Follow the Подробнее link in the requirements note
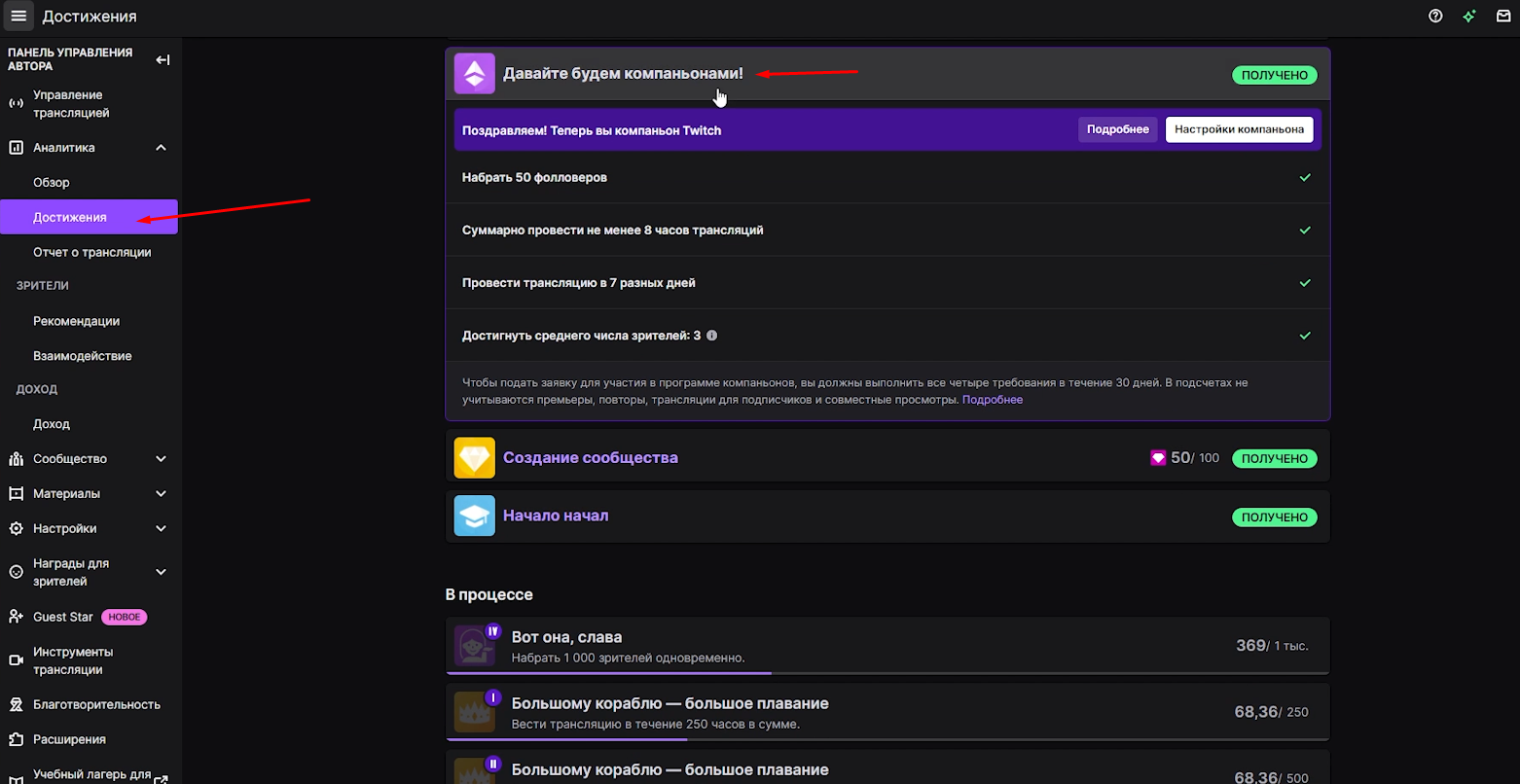Image resolution: width=1520 pixels, height=784 pixels. [x=993, y=400]
